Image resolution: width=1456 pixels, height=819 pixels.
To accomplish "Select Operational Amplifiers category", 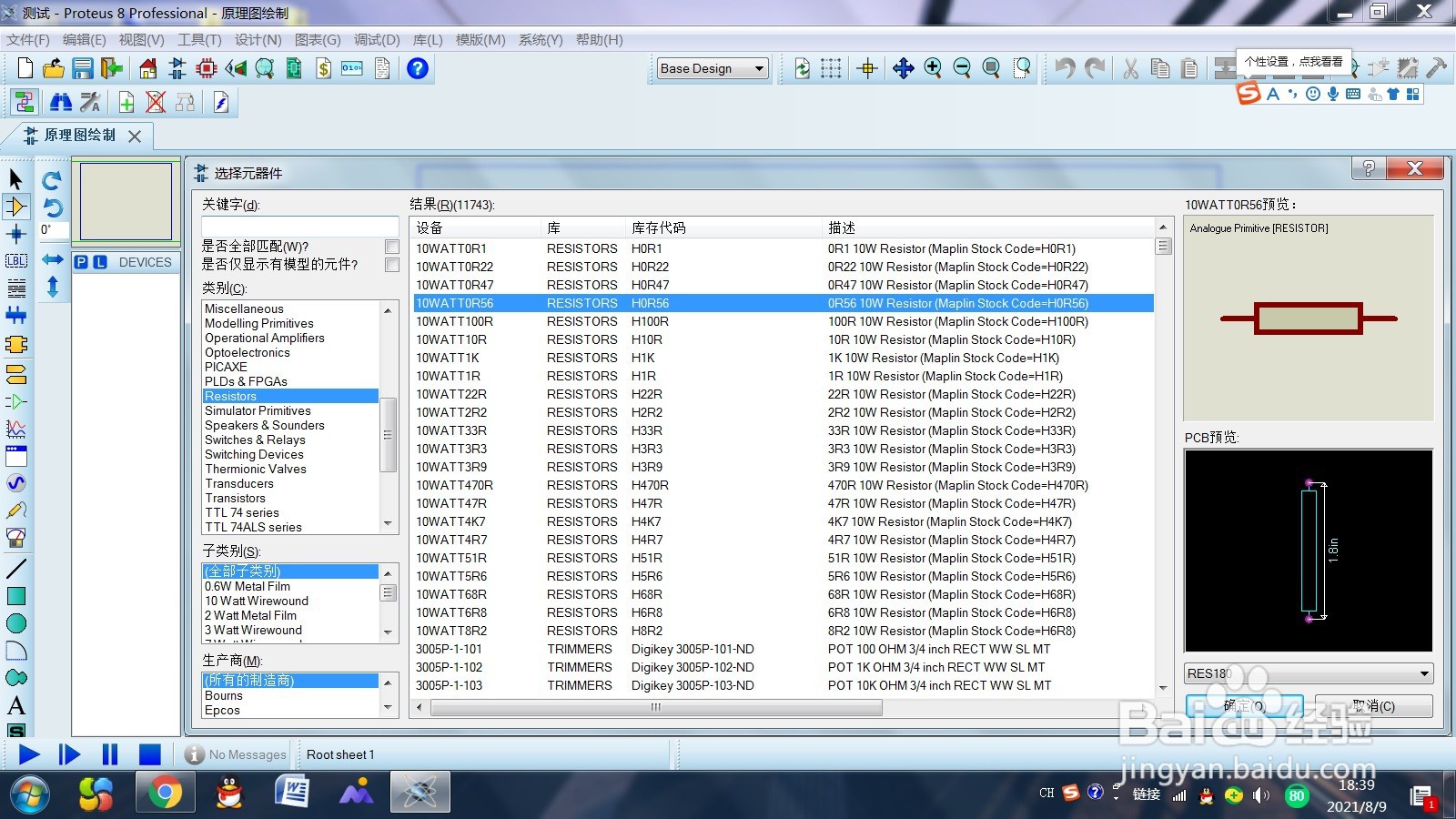I will click(265, 338).
